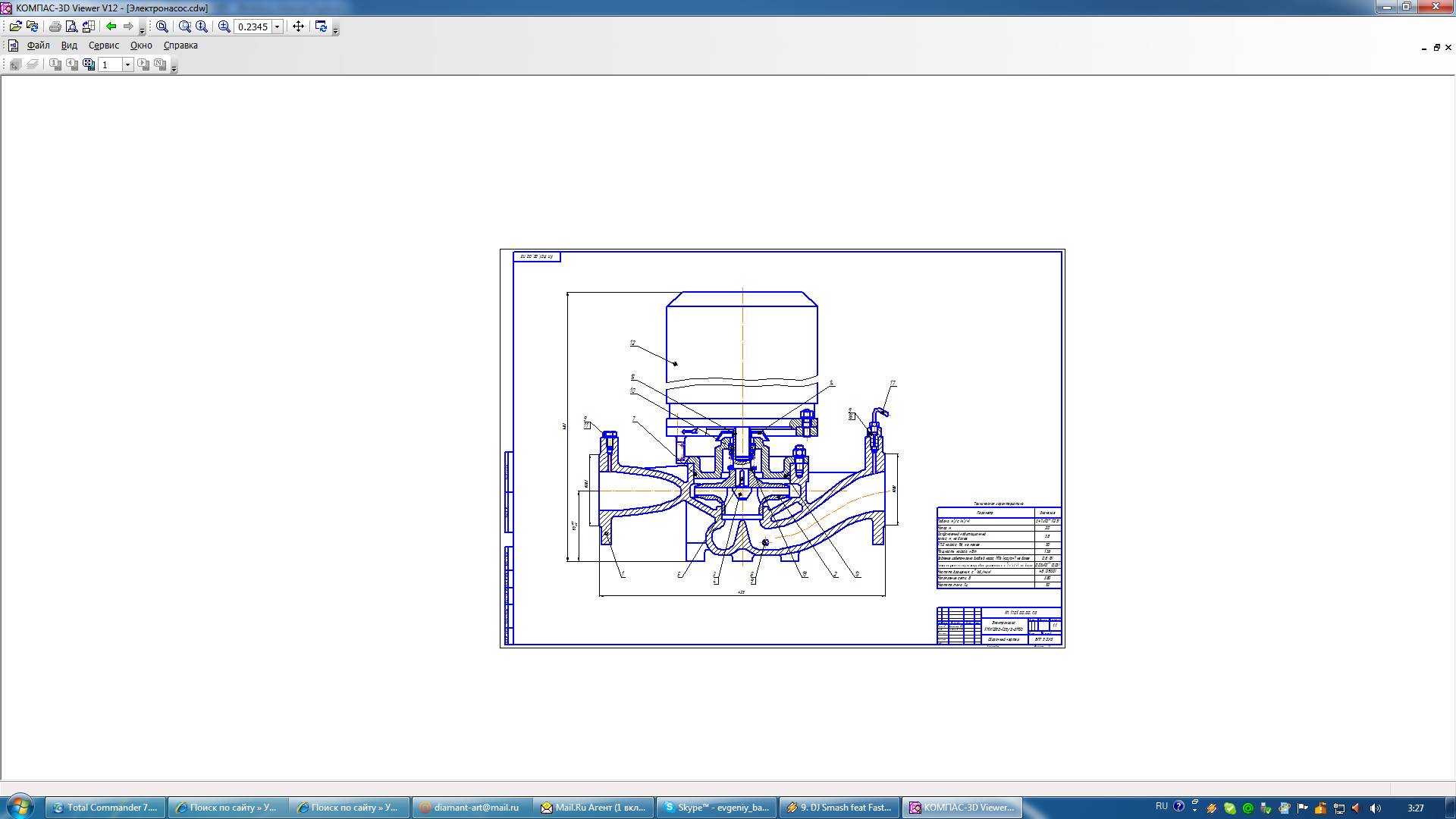Open the Справка menu
The width and height of the screenshot is (1456, 819).
pyautogui.click(x=180, y=45)
